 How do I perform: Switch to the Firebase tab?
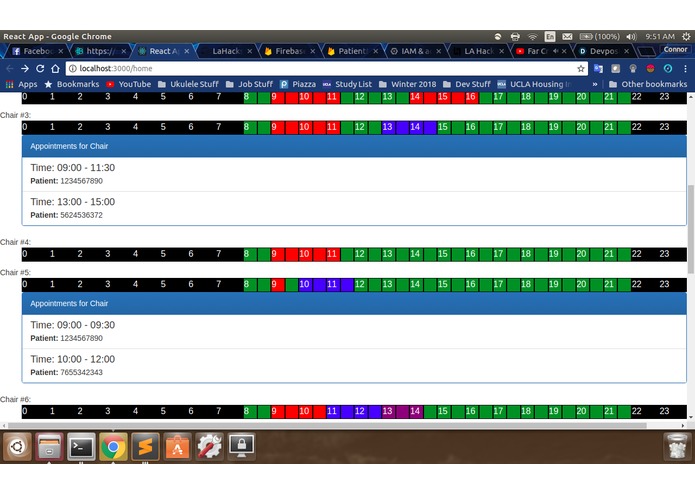289,51
